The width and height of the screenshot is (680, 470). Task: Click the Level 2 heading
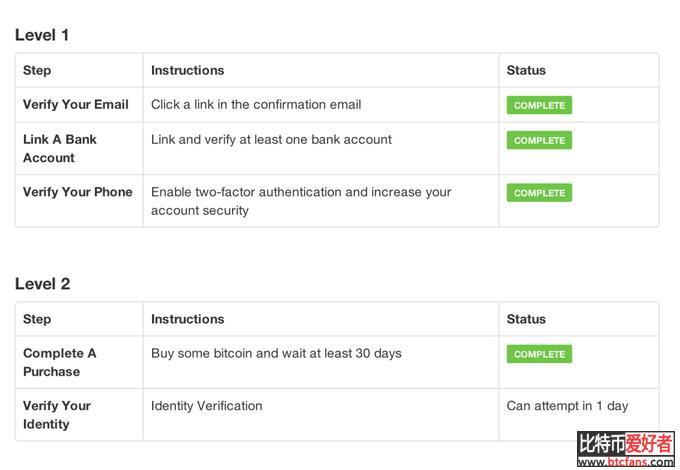point(42,284)
